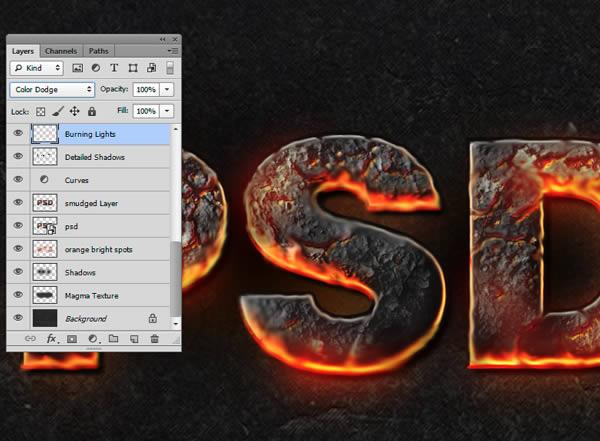
Task: Hide the smudged Layer
Action: (18, 202)
